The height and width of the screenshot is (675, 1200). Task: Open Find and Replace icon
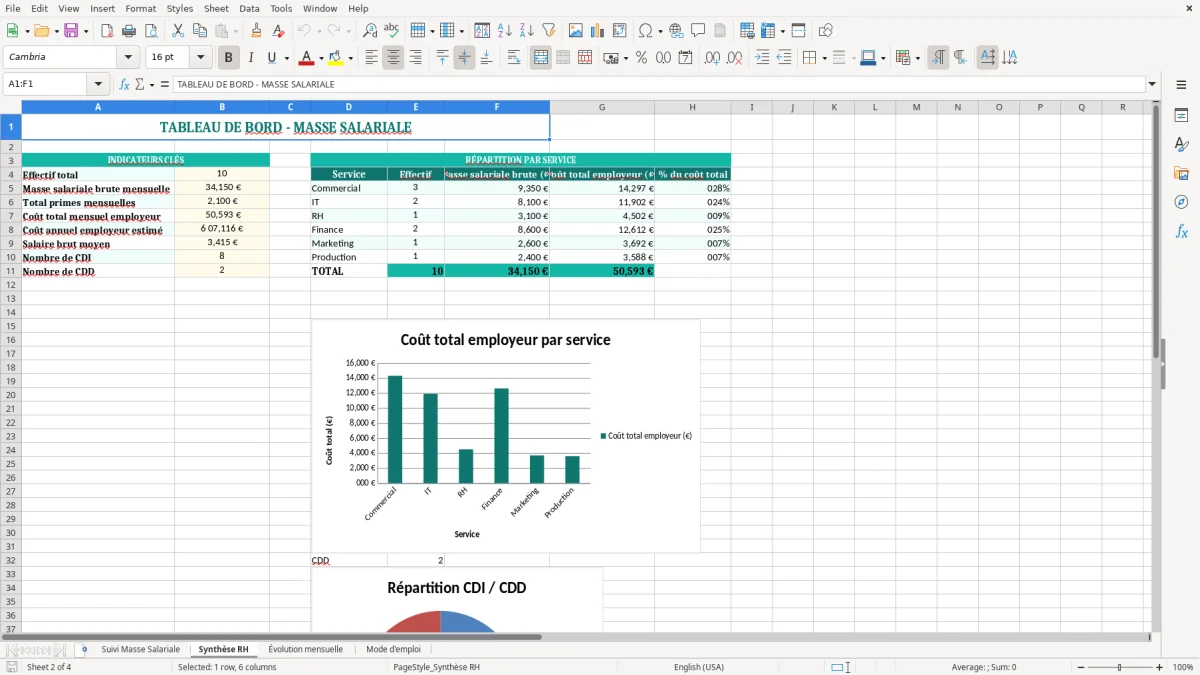coord(370,31)
